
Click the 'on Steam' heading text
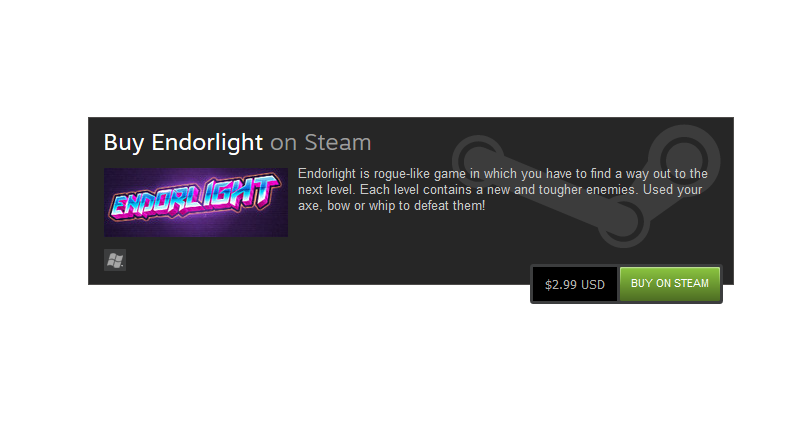(x=320, y=143)
